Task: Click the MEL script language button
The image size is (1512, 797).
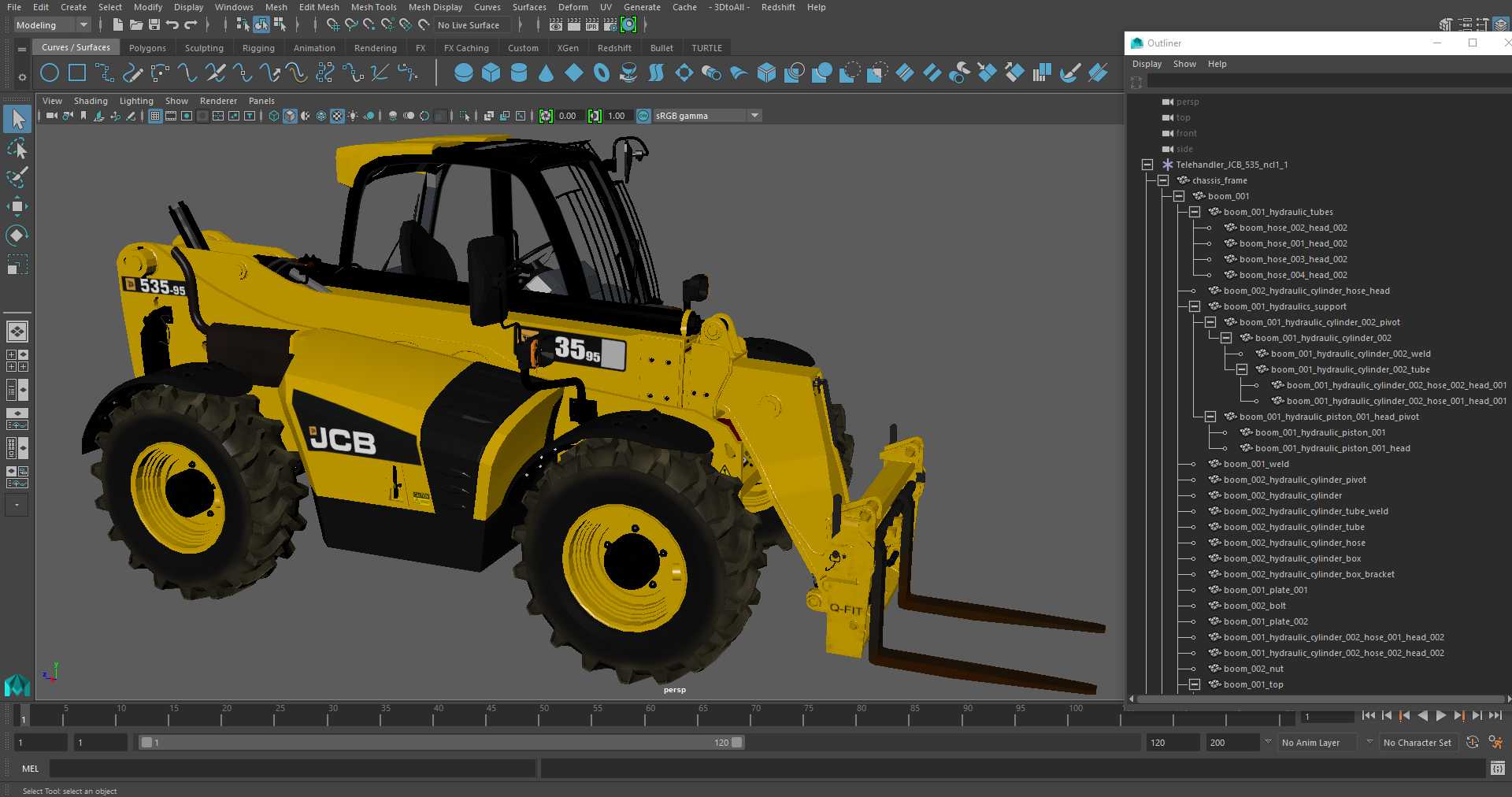Action: pos(31,768)
